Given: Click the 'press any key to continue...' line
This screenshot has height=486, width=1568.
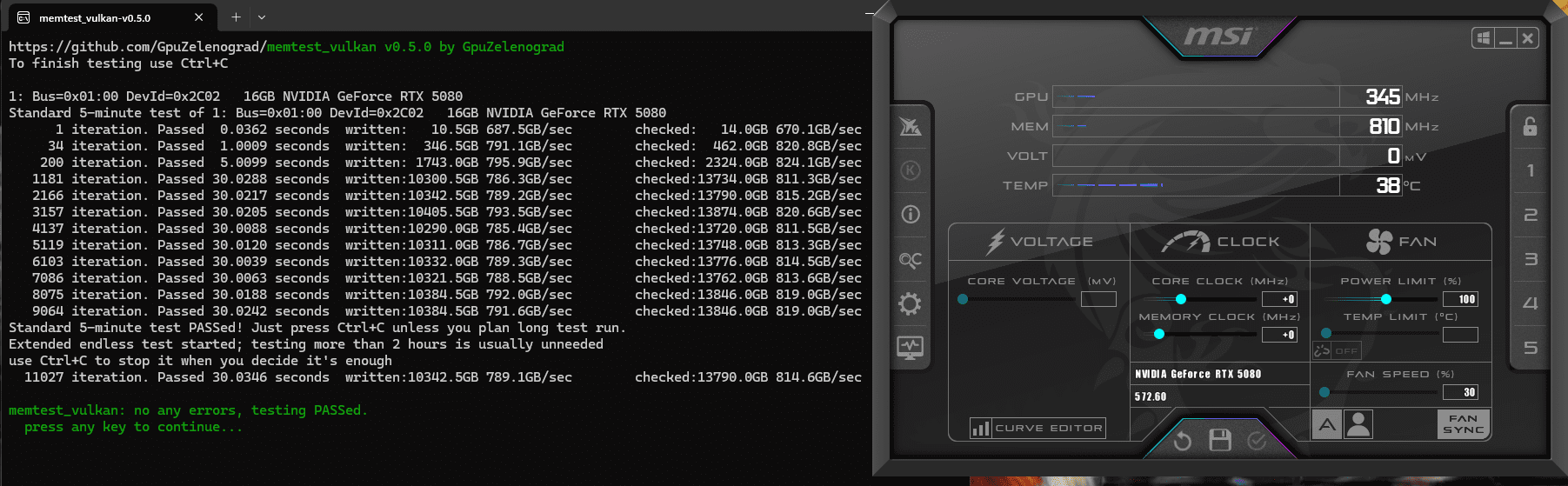Looking at the screenshot, I should point(133,427).
